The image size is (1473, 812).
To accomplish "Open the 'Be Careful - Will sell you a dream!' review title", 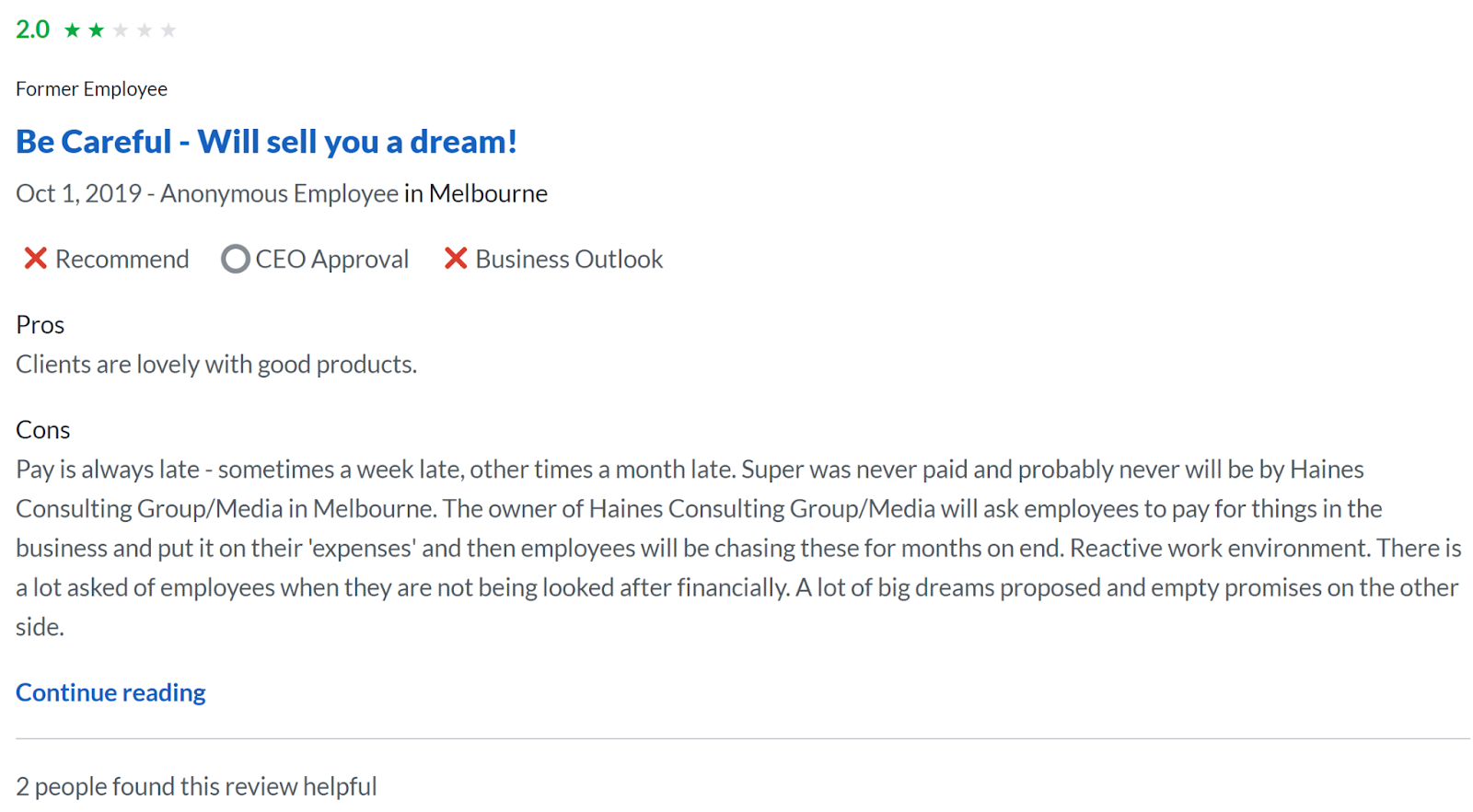I will click(x=266, y=142).
